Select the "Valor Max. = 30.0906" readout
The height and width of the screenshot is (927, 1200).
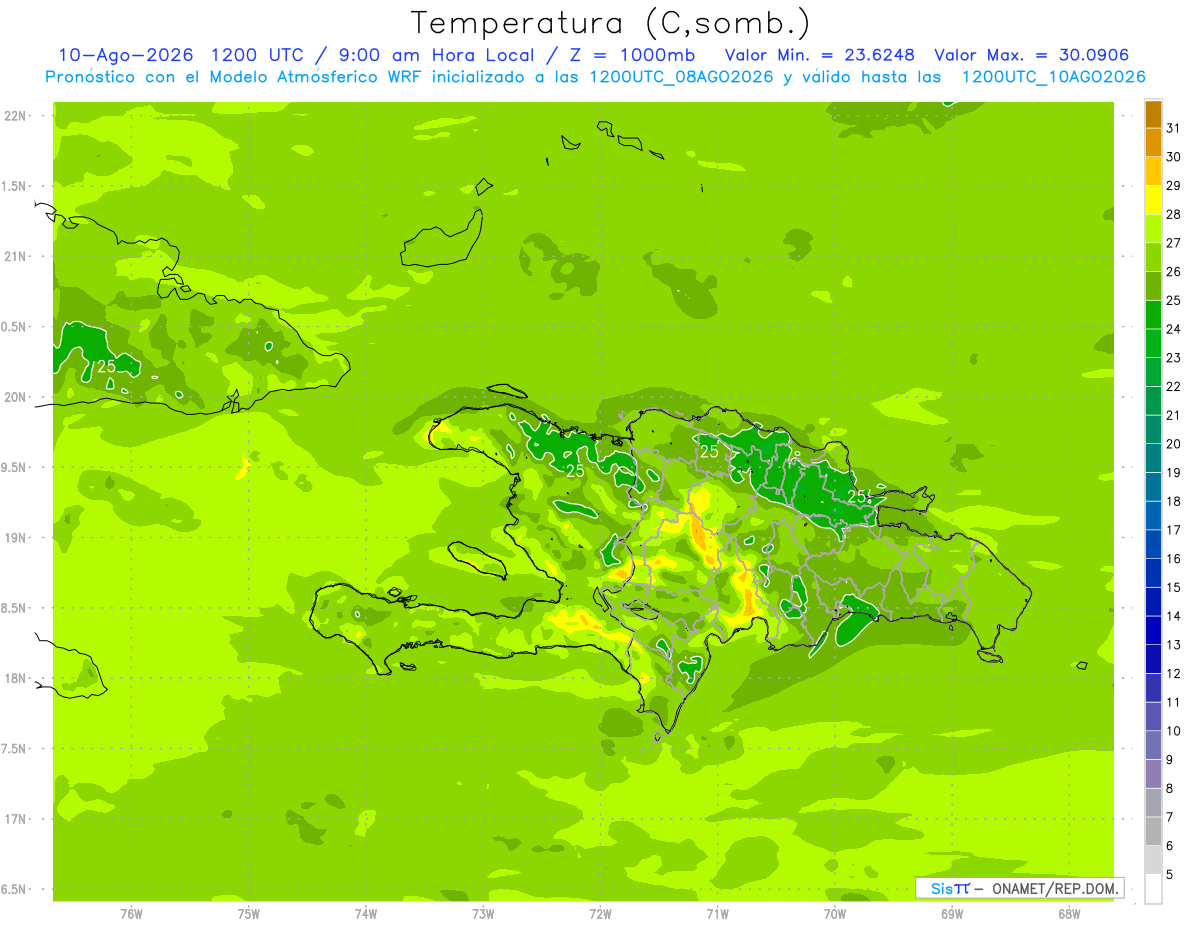[1031, 55]
